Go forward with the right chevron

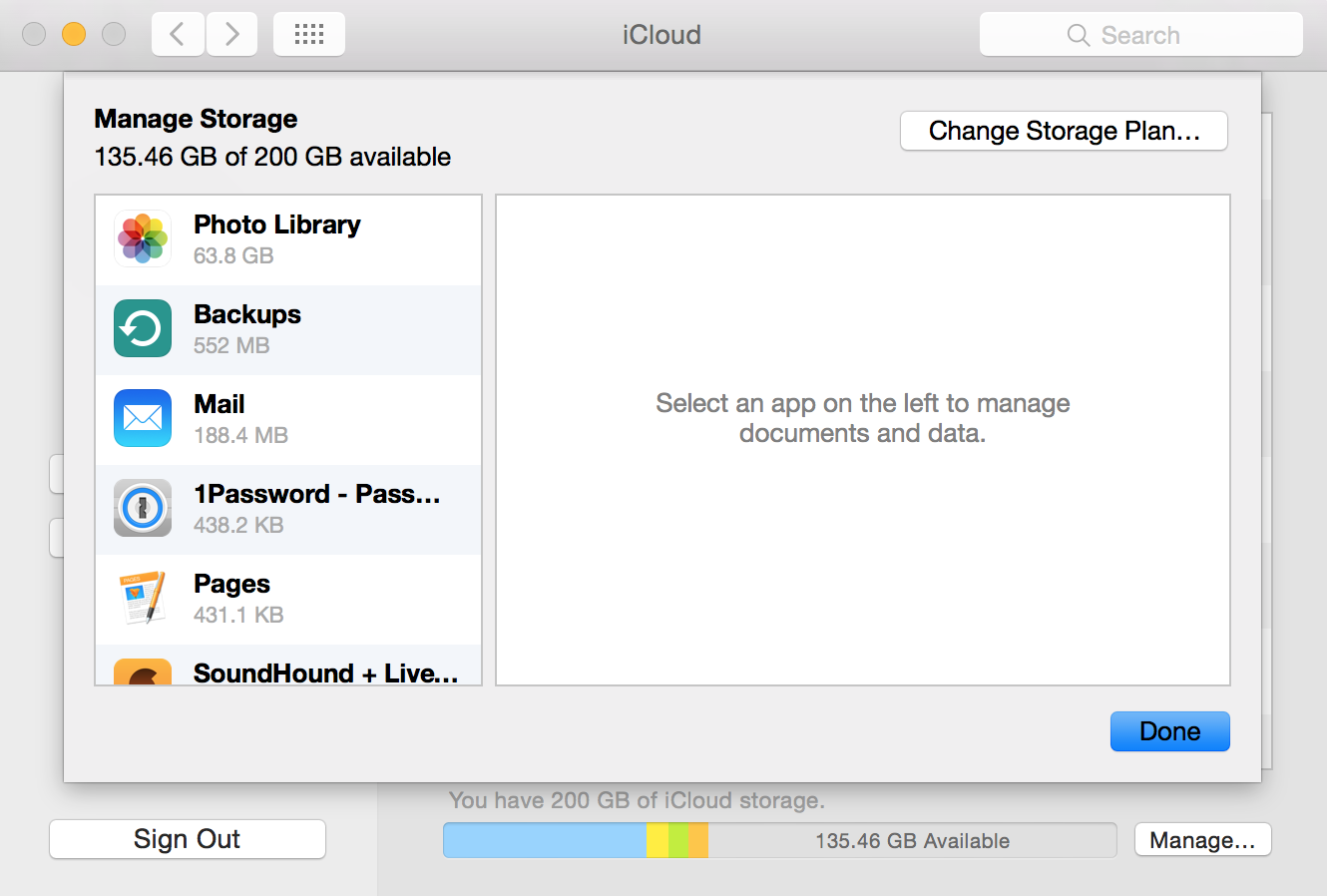tap(231, 34)
